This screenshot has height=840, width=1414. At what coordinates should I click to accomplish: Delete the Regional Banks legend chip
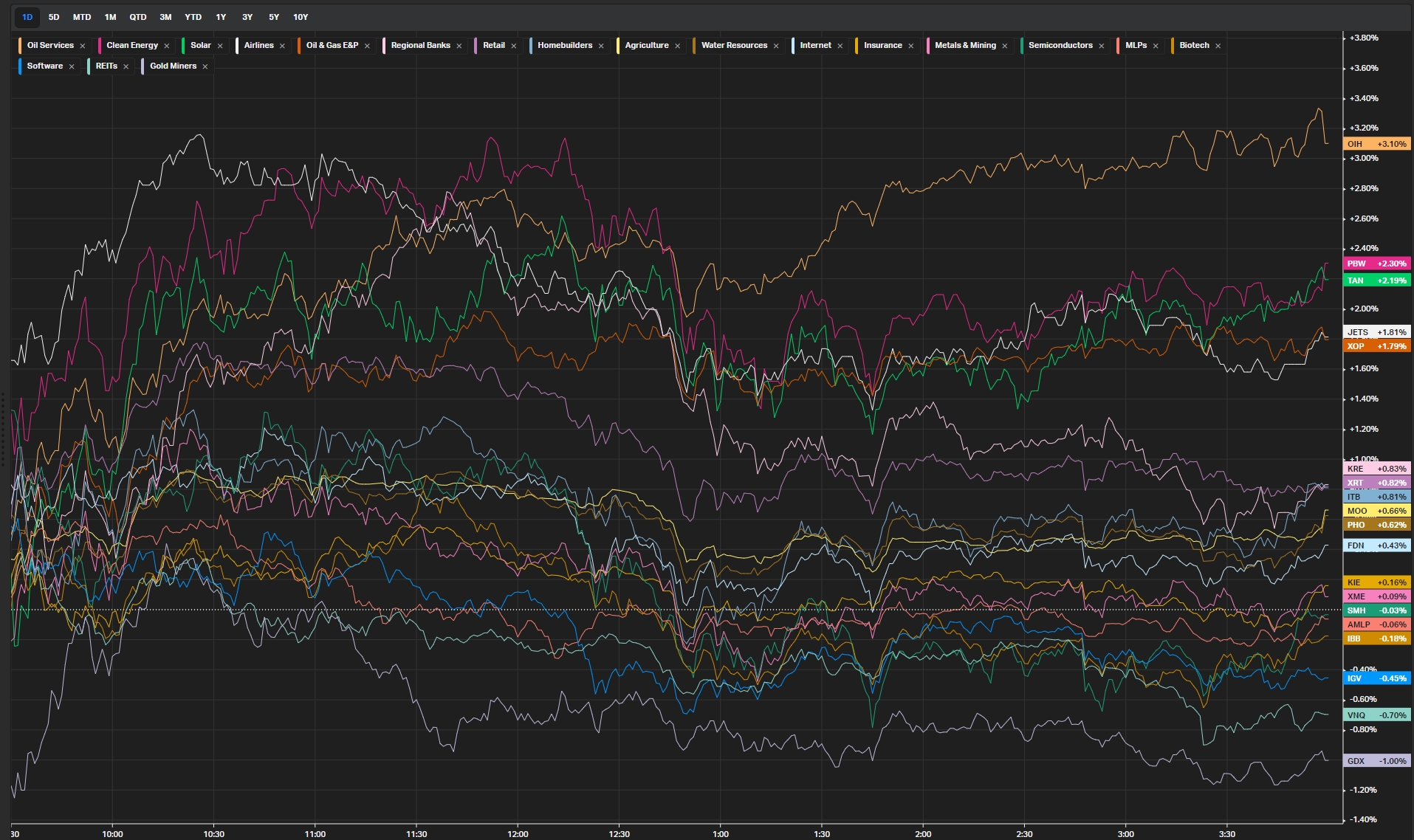click(459, 46)
